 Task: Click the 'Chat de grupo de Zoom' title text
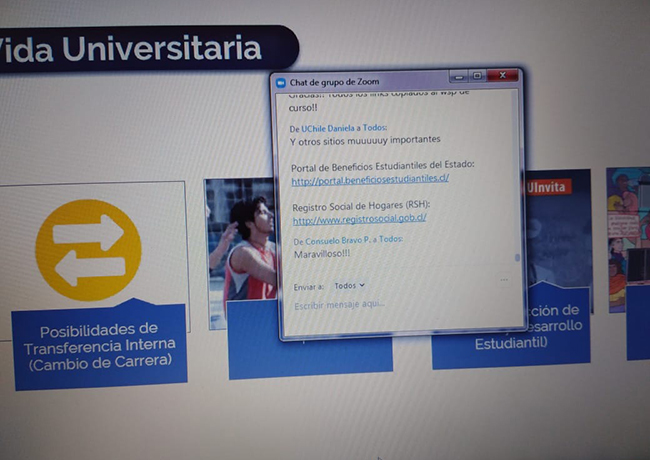[x=334, y=82]
